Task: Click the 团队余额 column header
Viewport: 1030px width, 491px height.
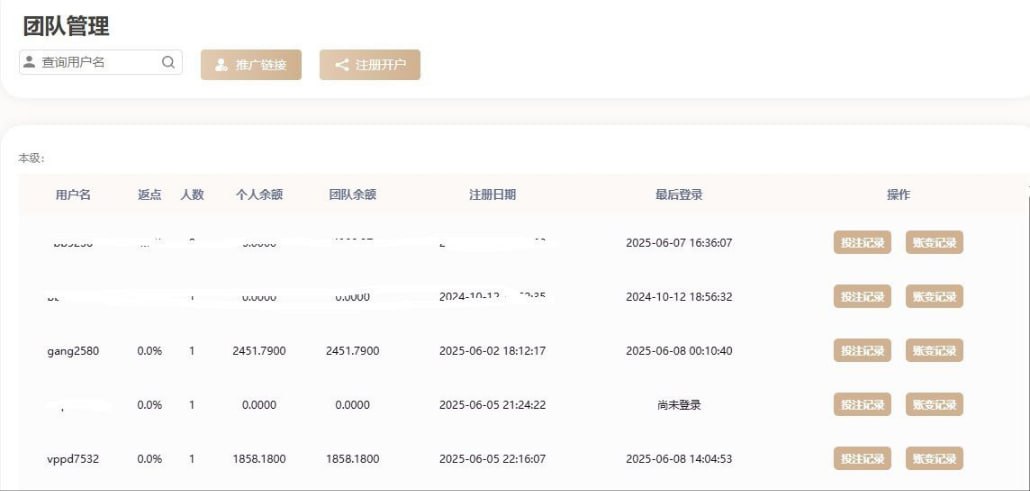Action: pyautogui.click(x=352, y=195)
